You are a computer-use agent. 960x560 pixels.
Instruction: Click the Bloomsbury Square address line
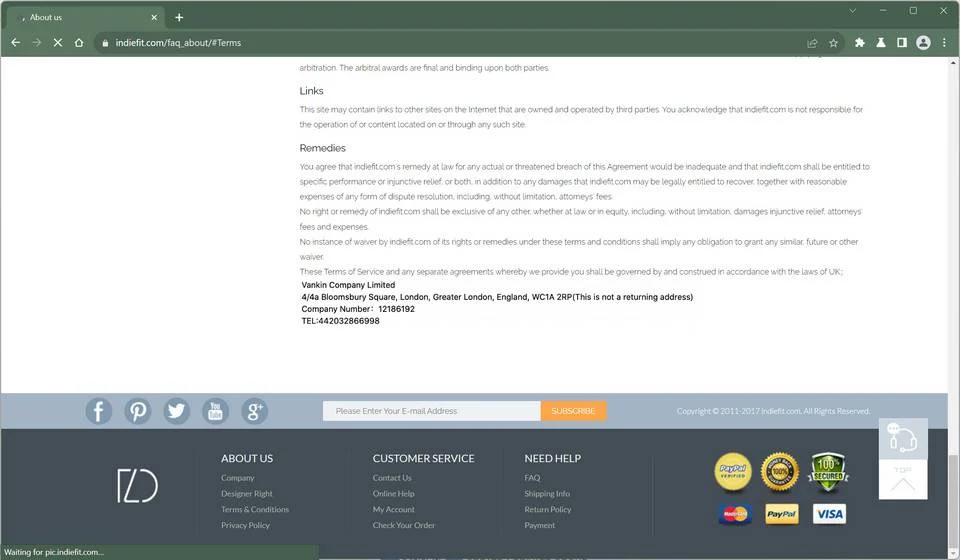point(497,297)
